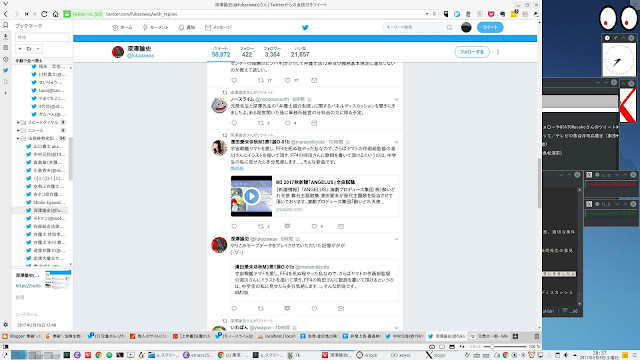Screen dimensions: 640x360
Task: Click the Evernote elephant extension icon
Action: (502, 14)
